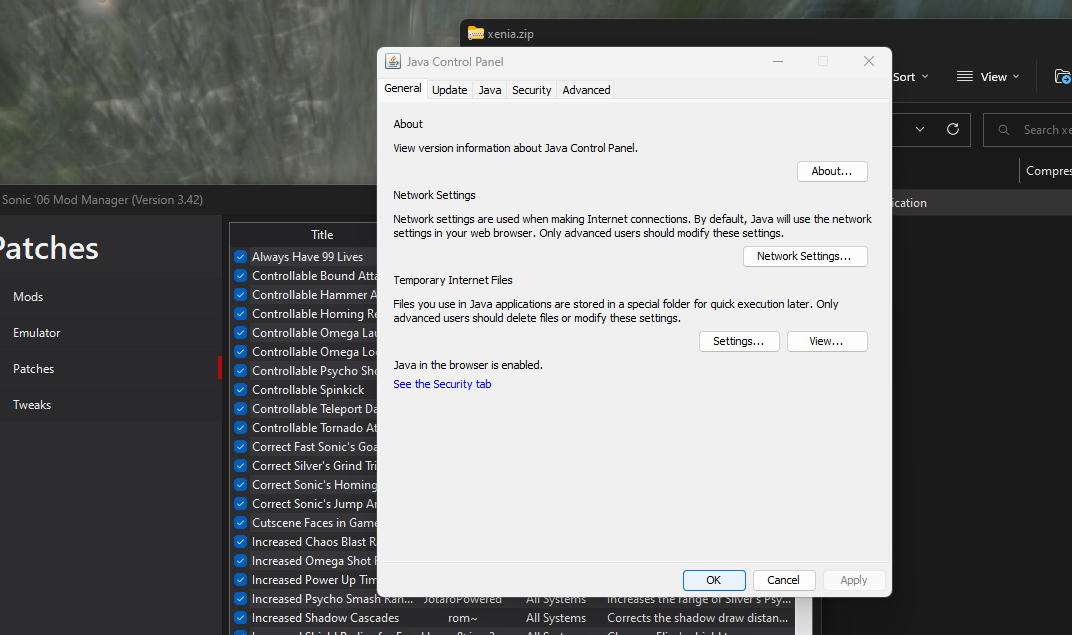
Task: Click the Java Control Panel title icon
Action: tap(393, 62)
